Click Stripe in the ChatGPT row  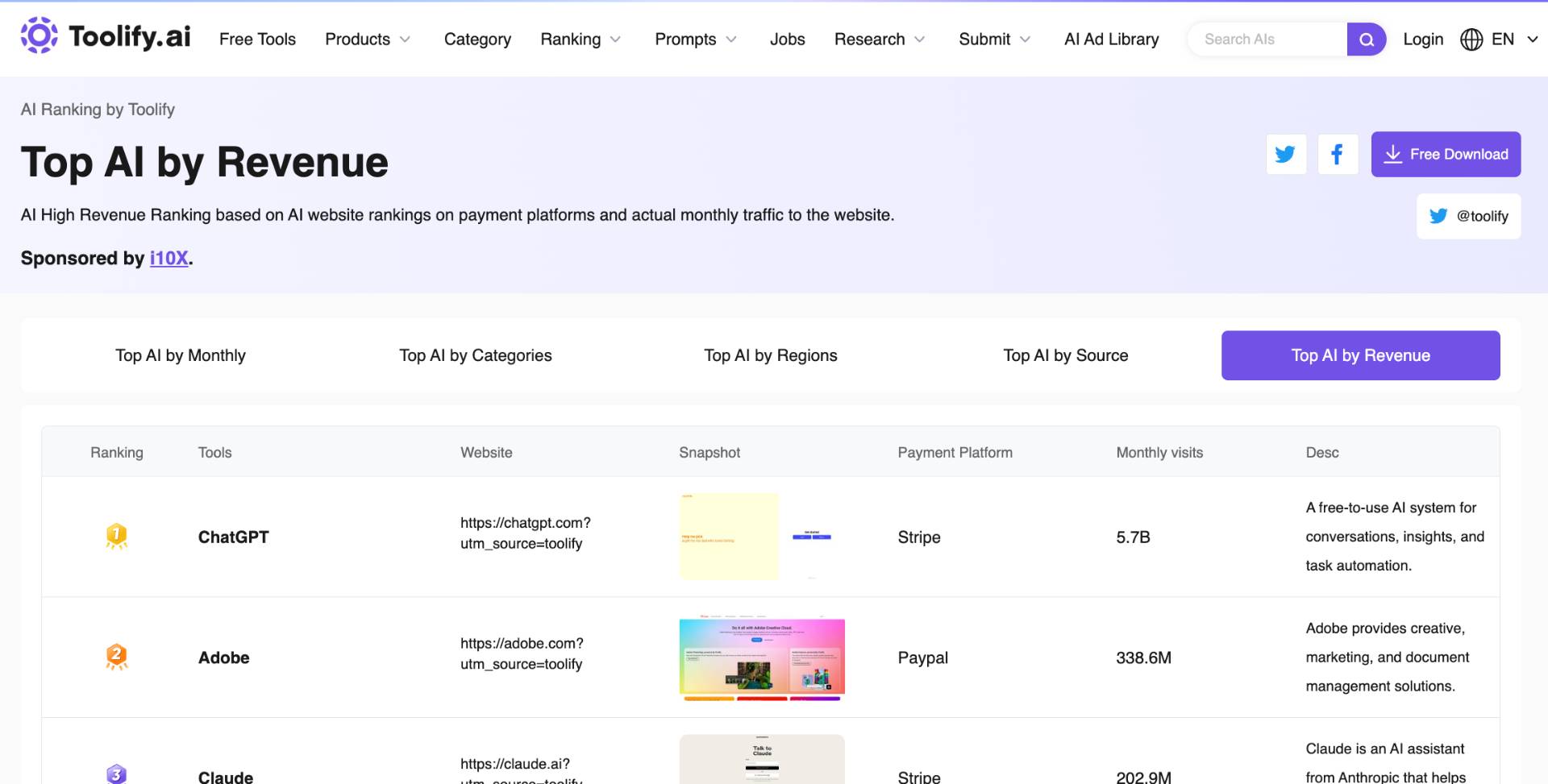click(x=919, y=537)
